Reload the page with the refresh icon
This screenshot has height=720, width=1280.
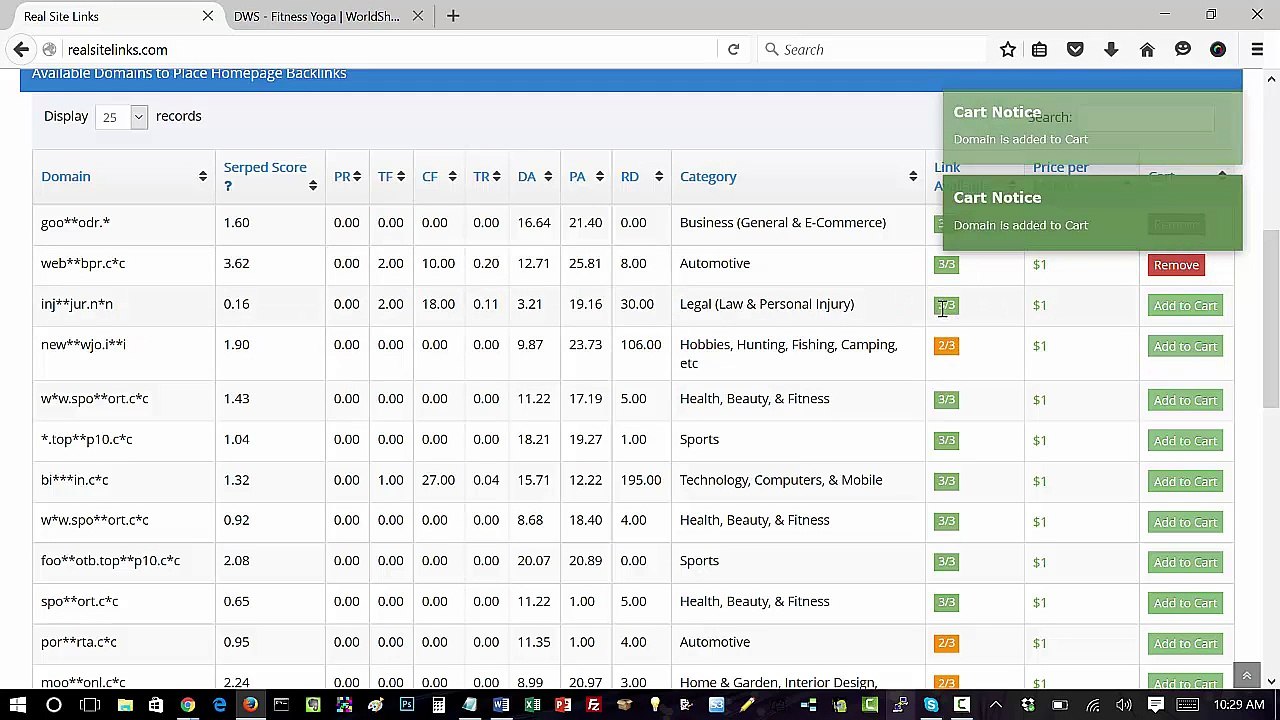point(733,49)
